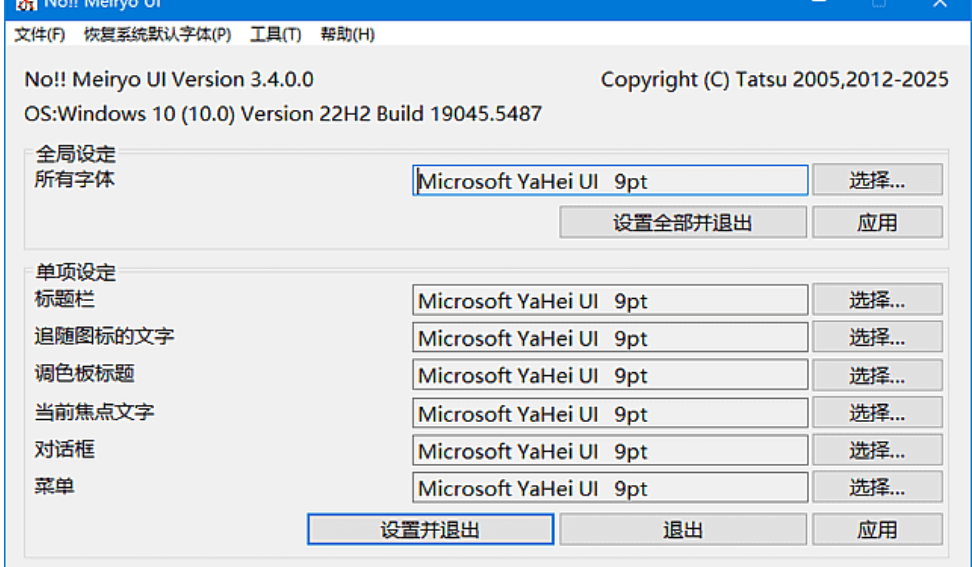Image resolution: width=972 pixels, height=567 pixels.
Task: Click the 设置全部并退出 button
Action: pos(683,222)
